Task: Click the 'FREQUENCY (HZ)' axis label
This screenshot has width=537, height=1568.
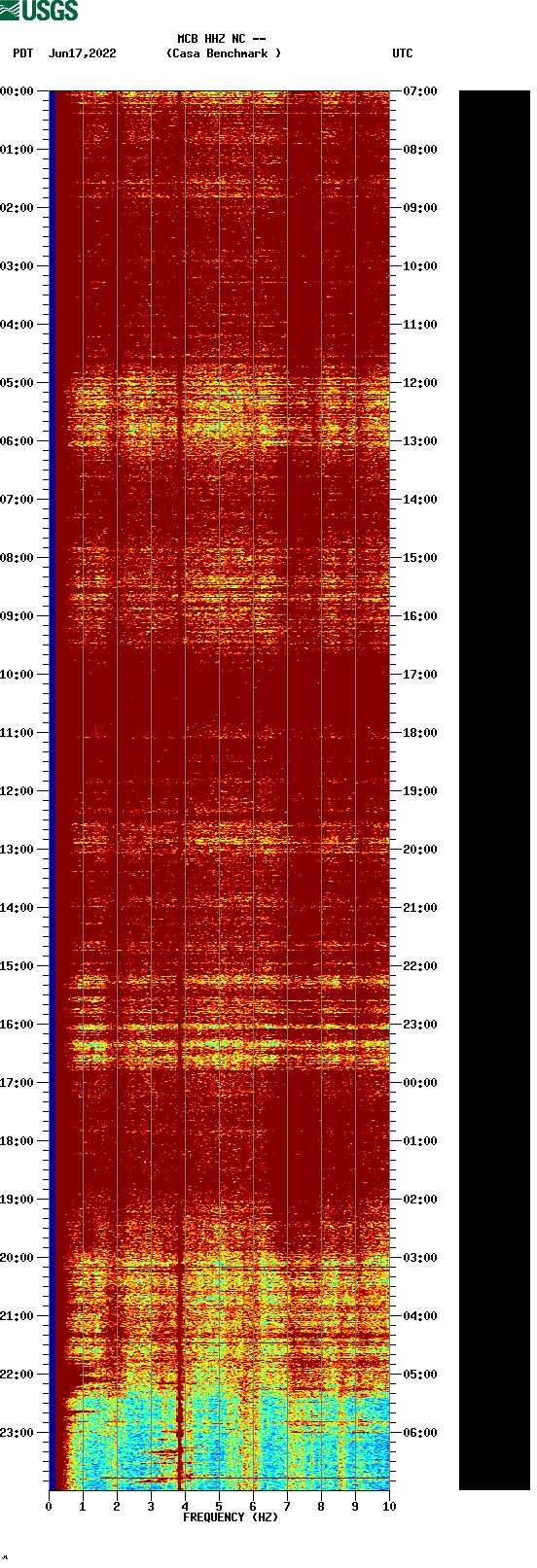Action: (x=231, y=1516)
